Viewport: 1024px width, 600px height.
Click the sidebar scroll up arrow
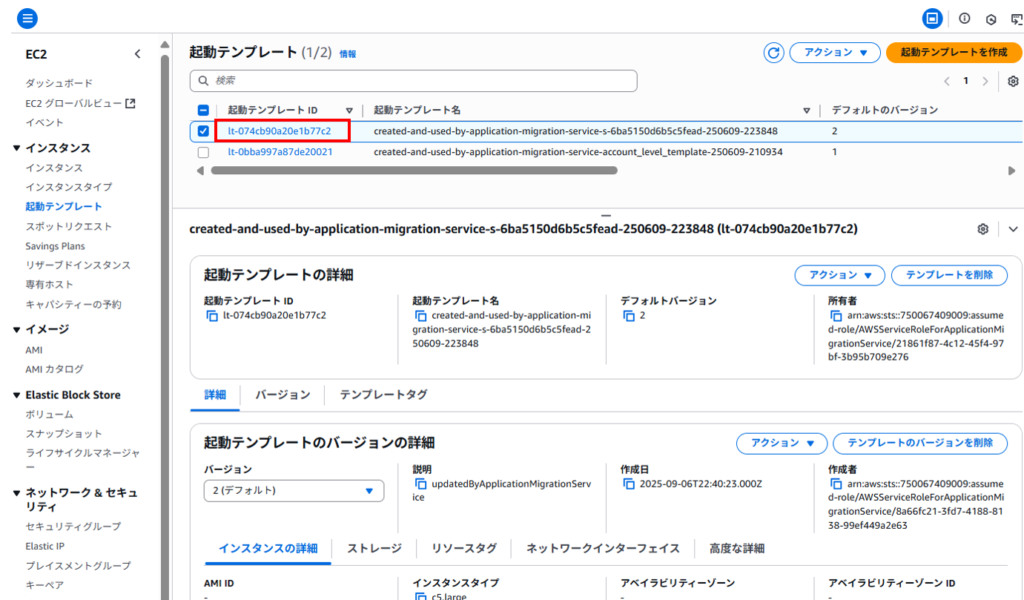[165, 44]
